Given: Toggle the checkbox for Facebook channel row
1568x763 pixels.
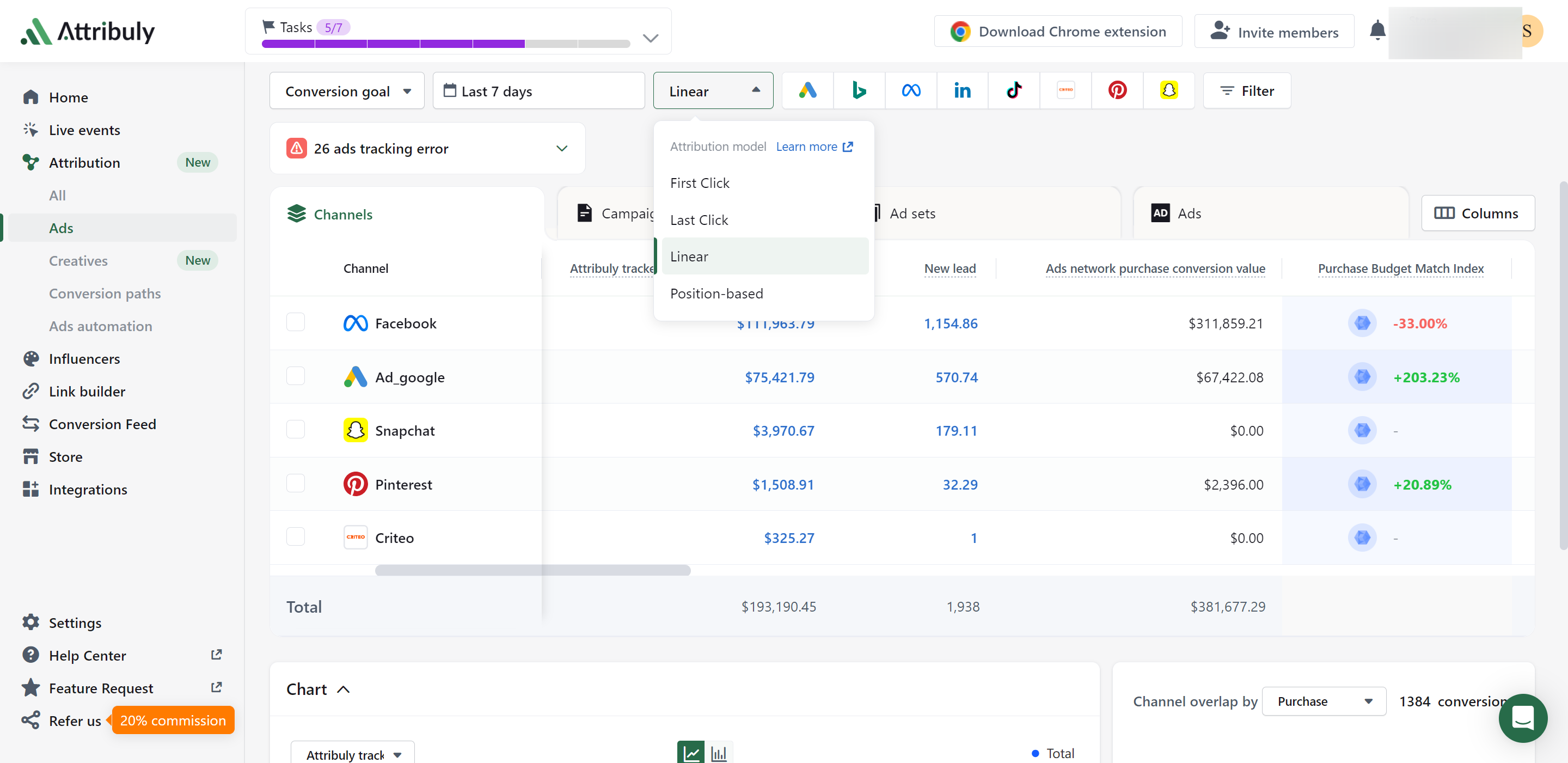Looking at the screenshot, I should (x=296, y=322).
